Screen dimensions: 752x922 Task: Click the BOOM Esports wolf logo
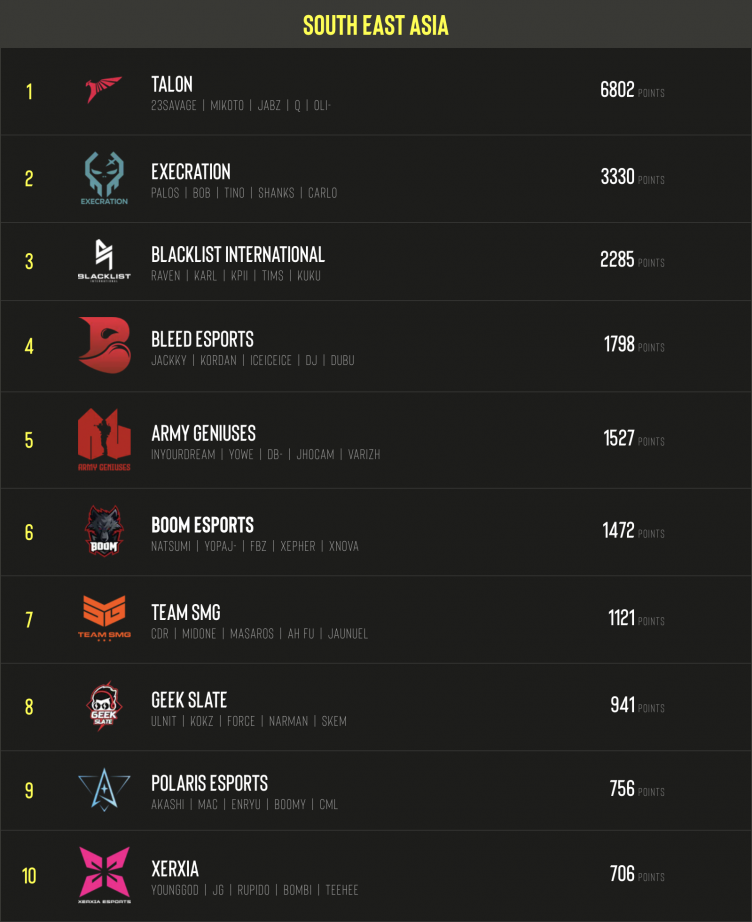(104, 531)
